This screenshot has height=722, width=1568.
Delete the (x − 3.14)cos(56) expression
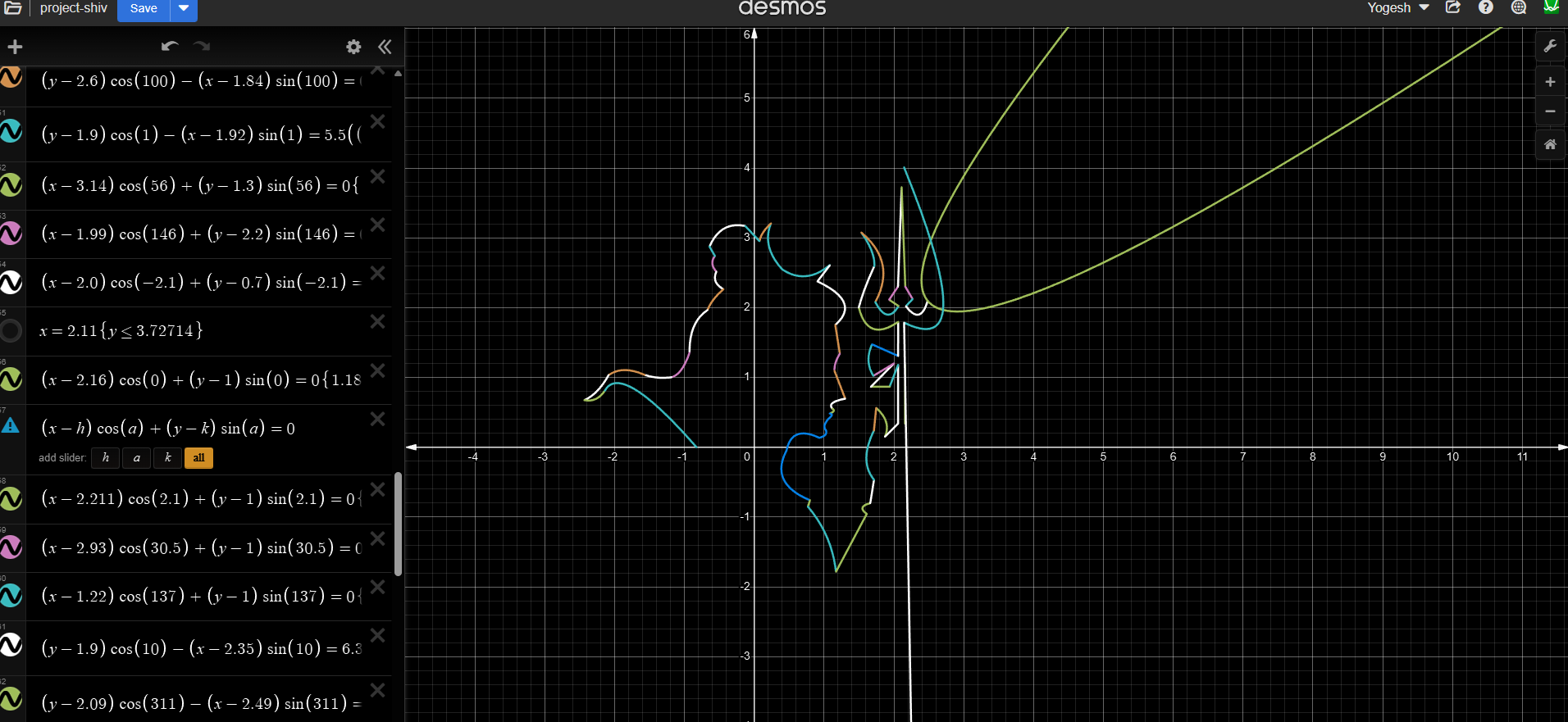click(377, 176)
